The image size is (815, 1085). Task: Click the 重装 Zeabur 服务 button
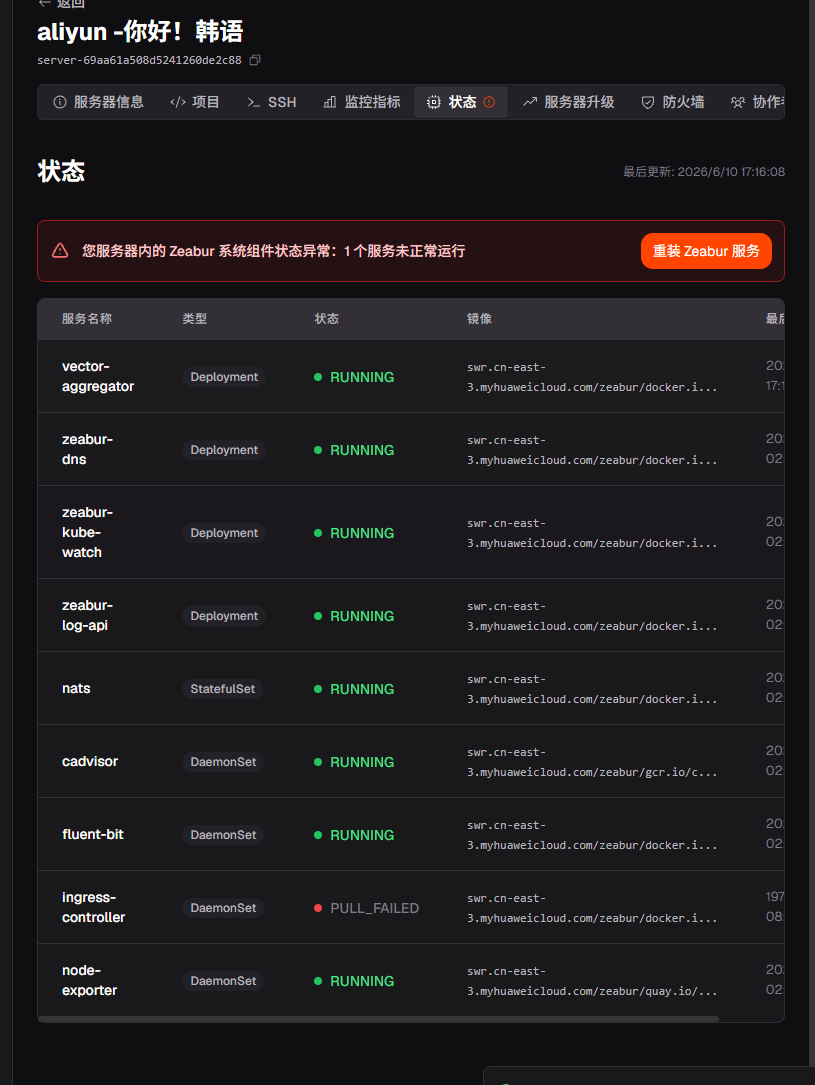click(x=706, y=251)
